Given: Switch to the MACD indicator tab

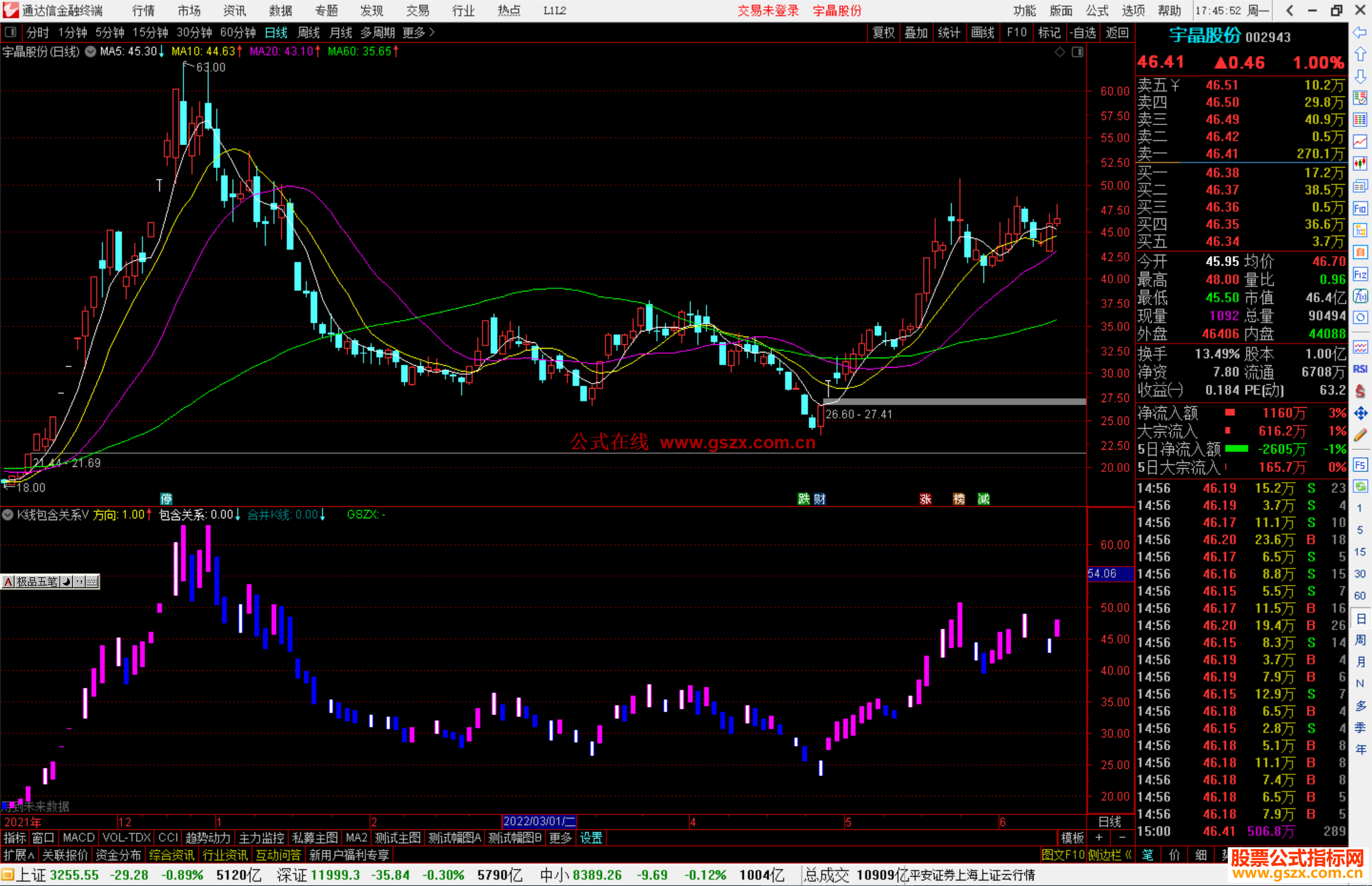Looking at the screenshot, I should (x=79, y=838).
